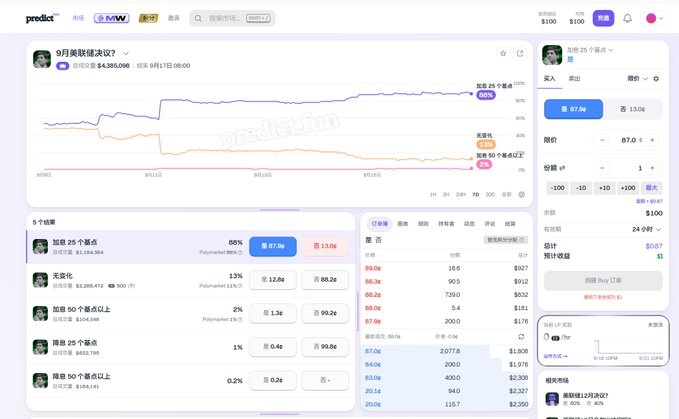679x419 pixels.
Task: Click the create Buy order button
Action: tap(603, 280)
